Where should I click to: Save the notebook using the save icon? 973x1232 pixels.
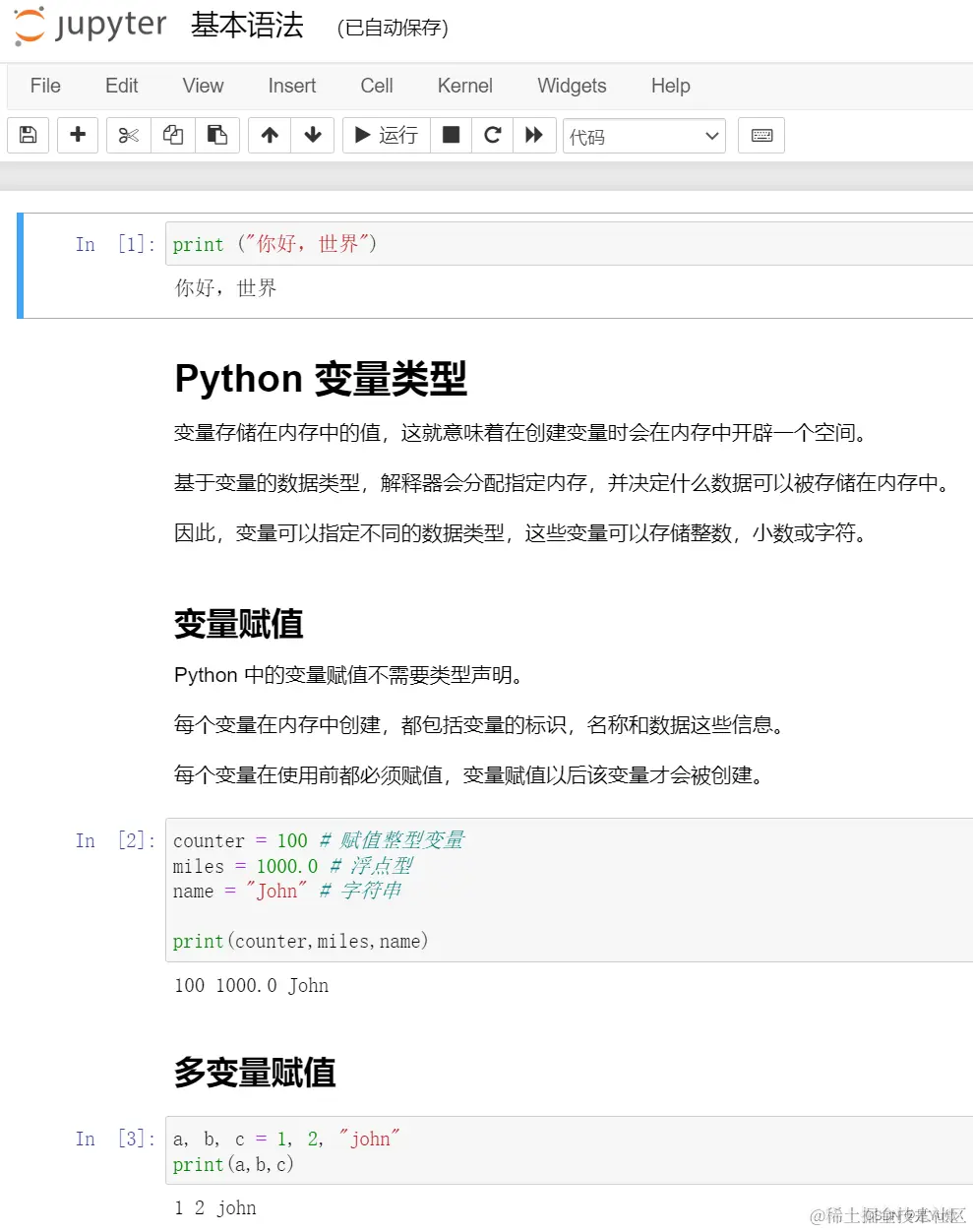point(28,135)
